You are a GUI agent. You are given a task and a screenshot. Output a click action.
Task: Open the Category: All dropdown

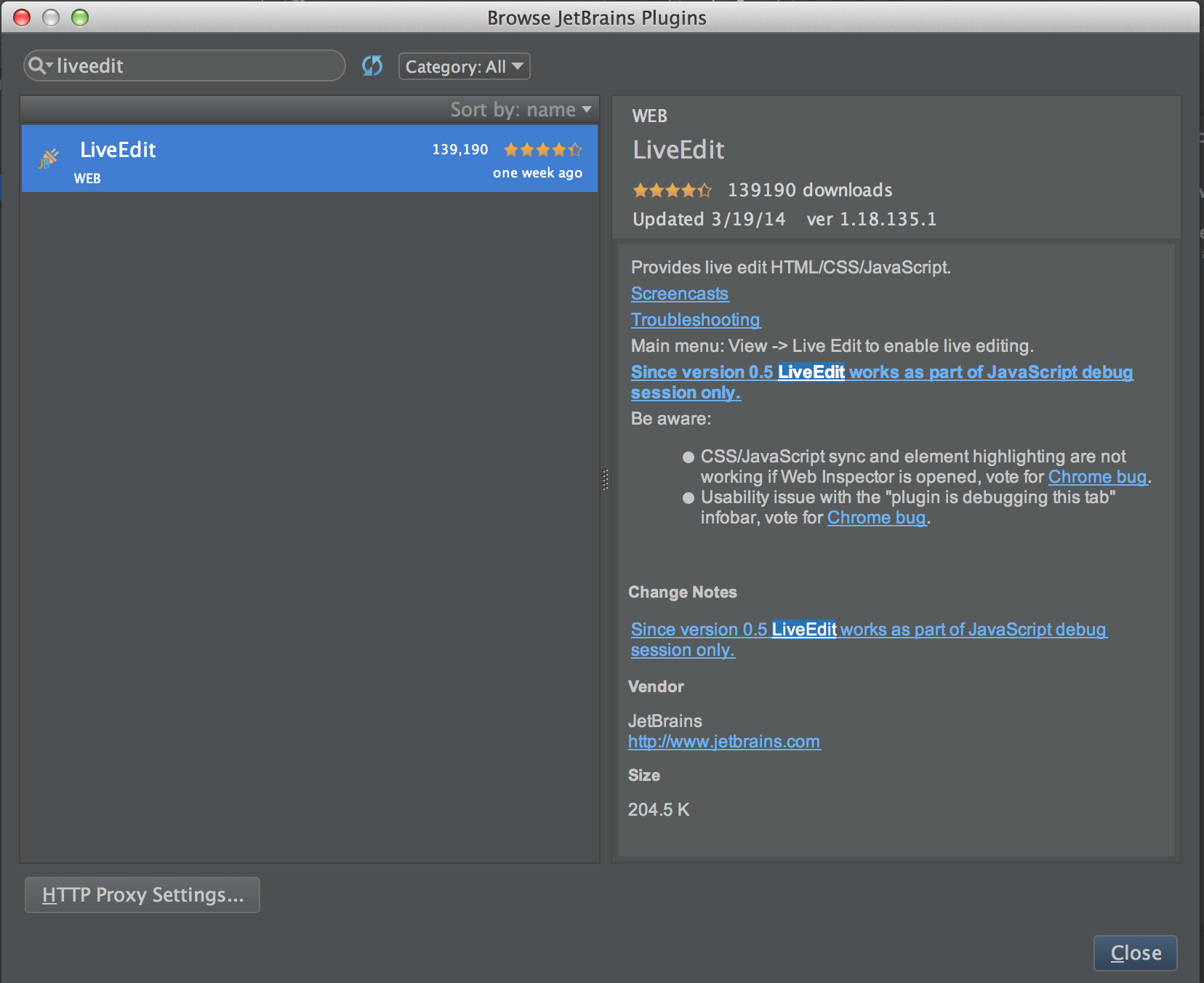pos(464,67)
